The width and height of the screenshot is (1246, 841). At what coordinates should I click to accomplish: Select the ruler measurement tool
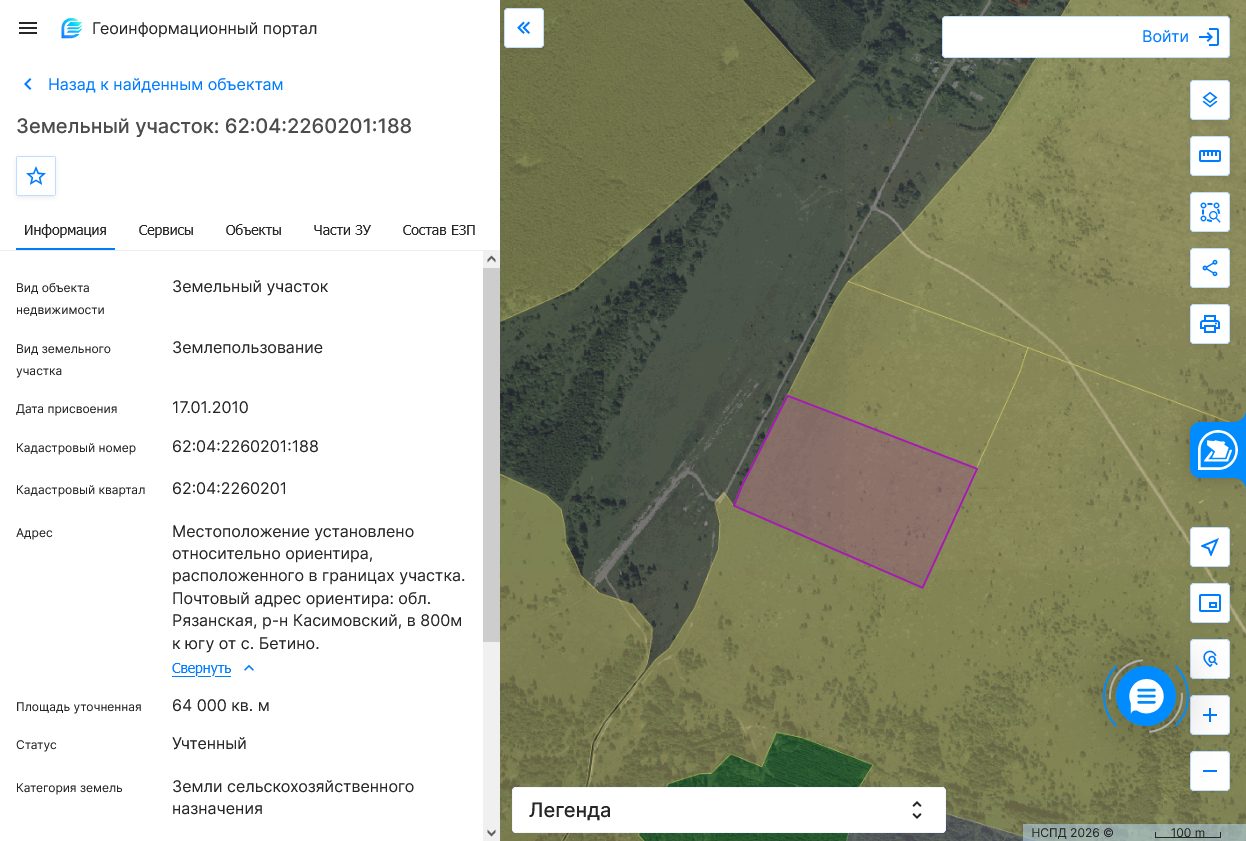[1210, 156]
